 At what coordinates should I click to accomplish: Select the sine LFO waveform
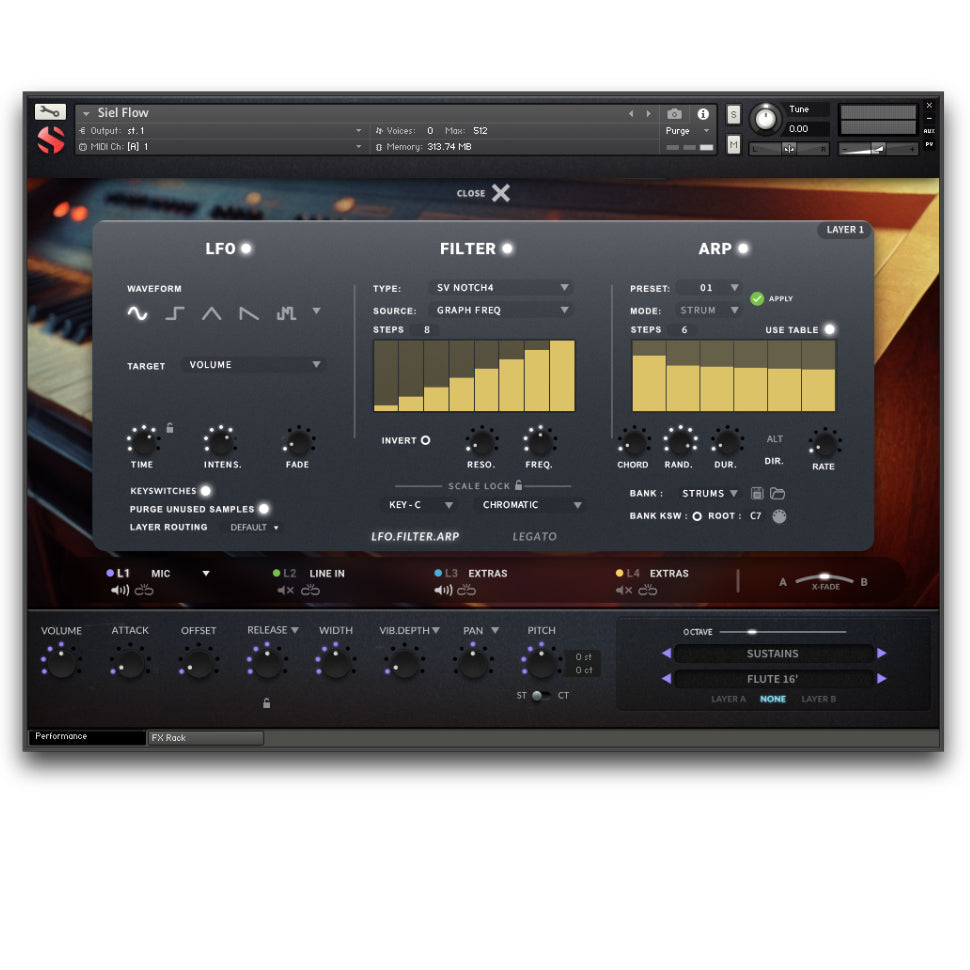tap(137, 313)
